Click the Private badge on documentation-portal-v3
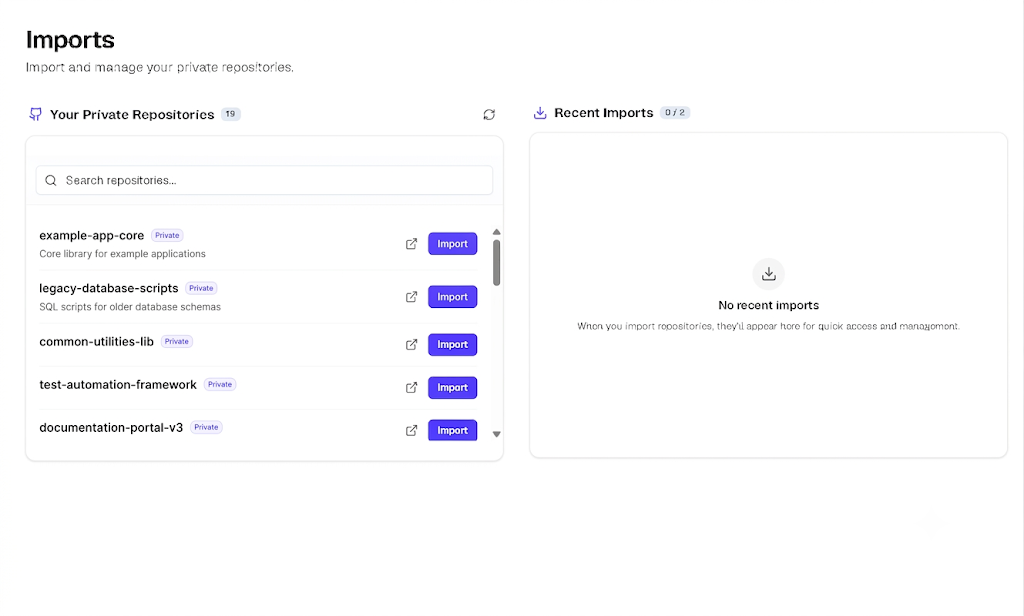1024x616 pixels. (206, 427)
